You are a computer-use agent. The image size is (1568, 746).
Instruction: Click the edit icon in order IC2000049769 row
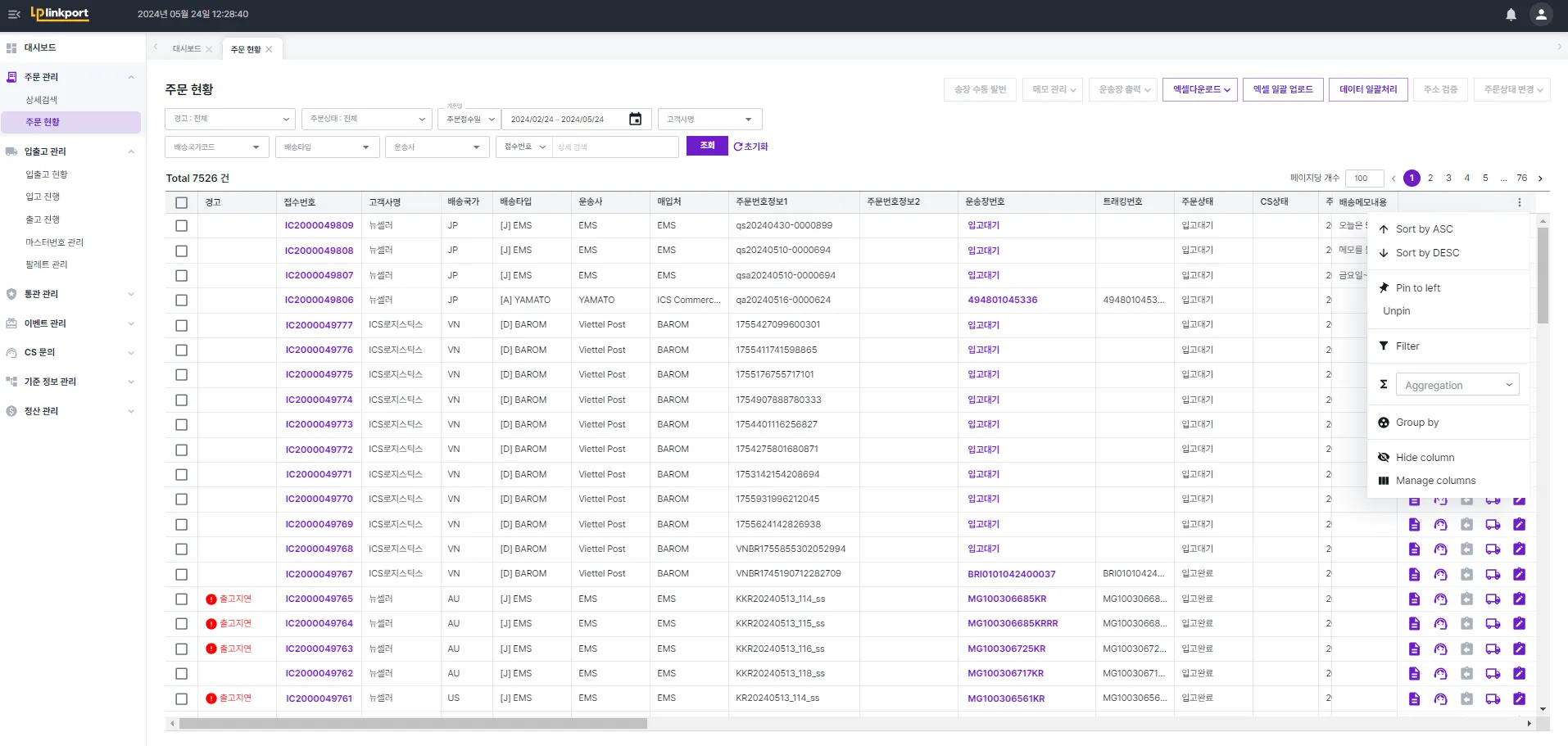(1519, 525)
